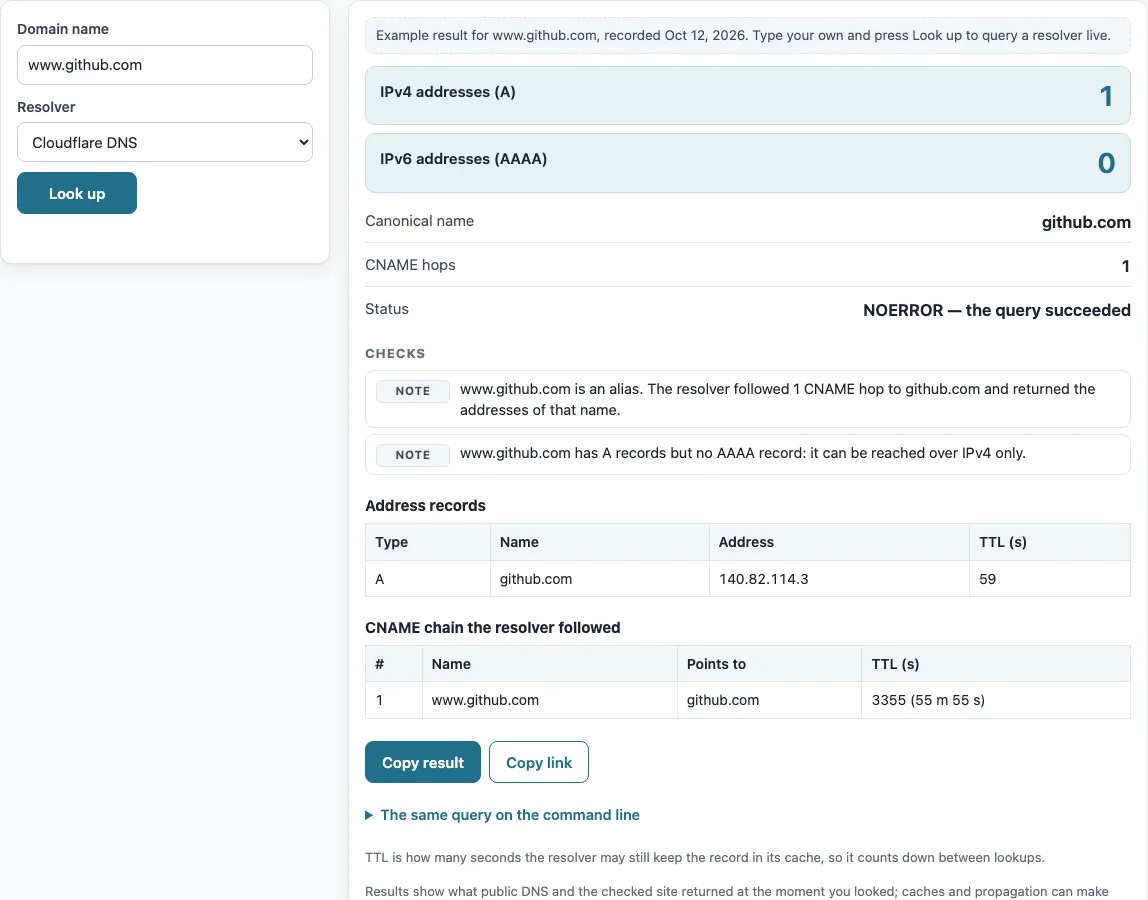Click the 'CHECKS' section label
Viewport: 1148px width, 900px height.
point(395,354)
